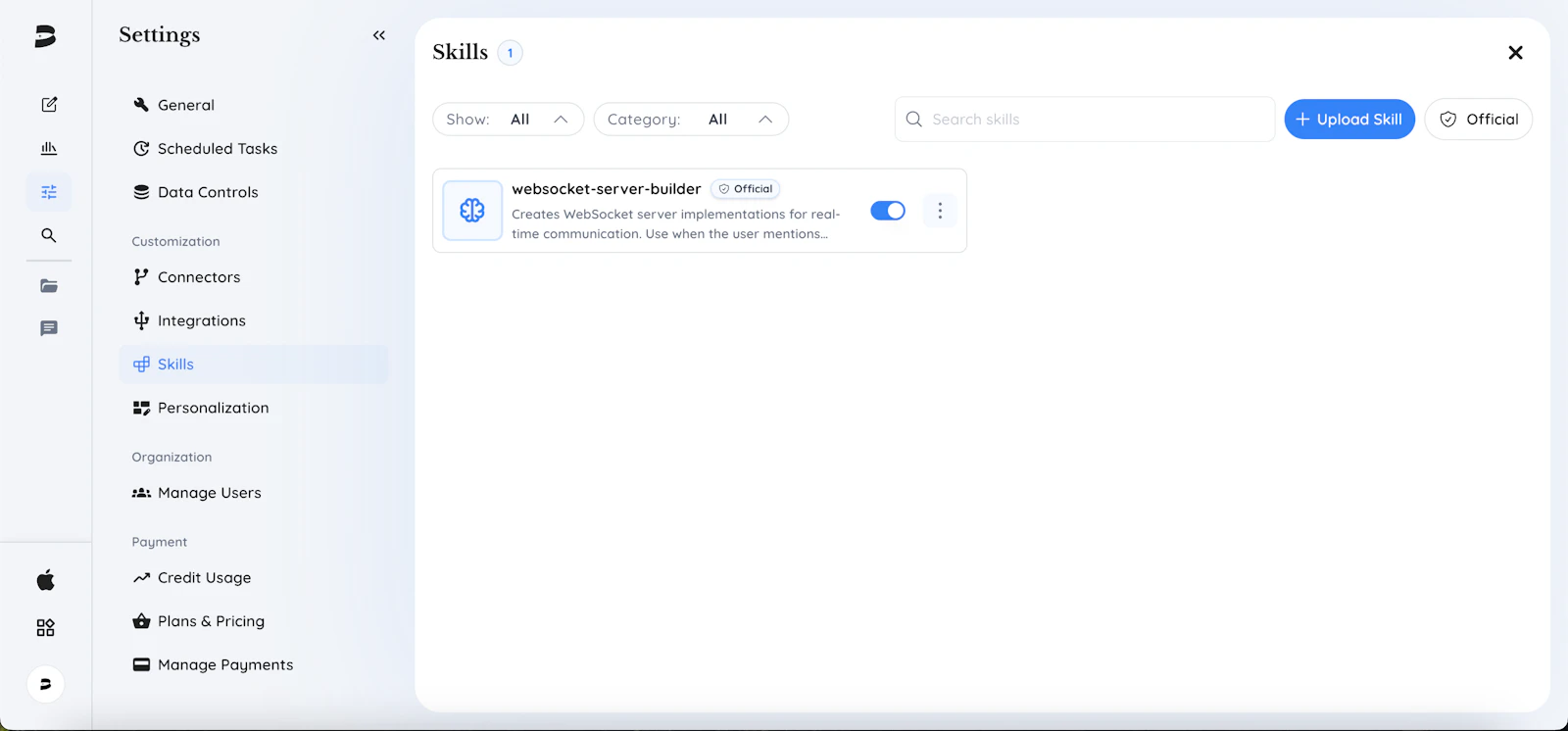Open Plans & Pricing page
Screen dimensions: 1568x731
point(254,621)
